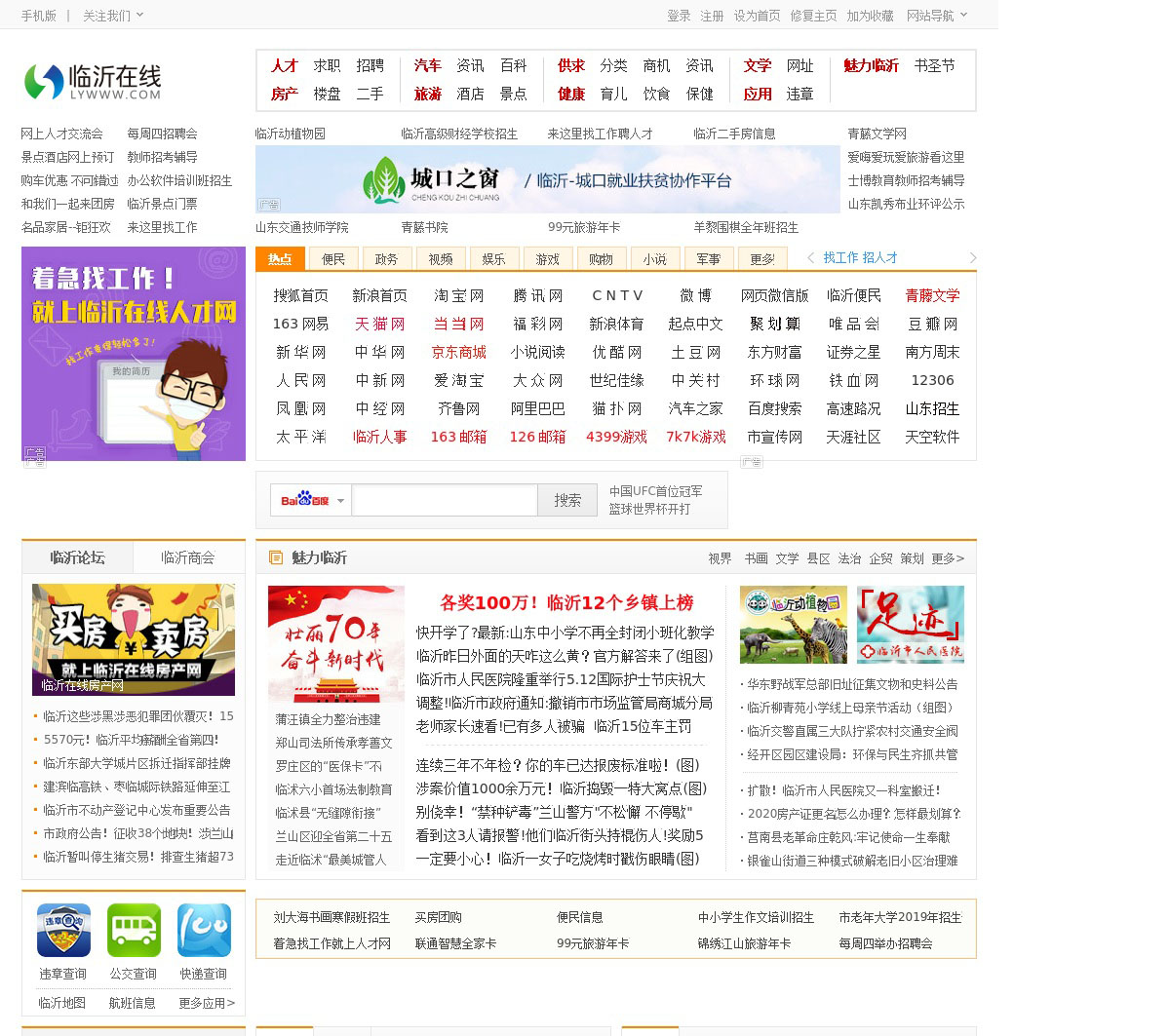Select the 临沂论坛 tab

pyautogui.click(x=77, y=557)
